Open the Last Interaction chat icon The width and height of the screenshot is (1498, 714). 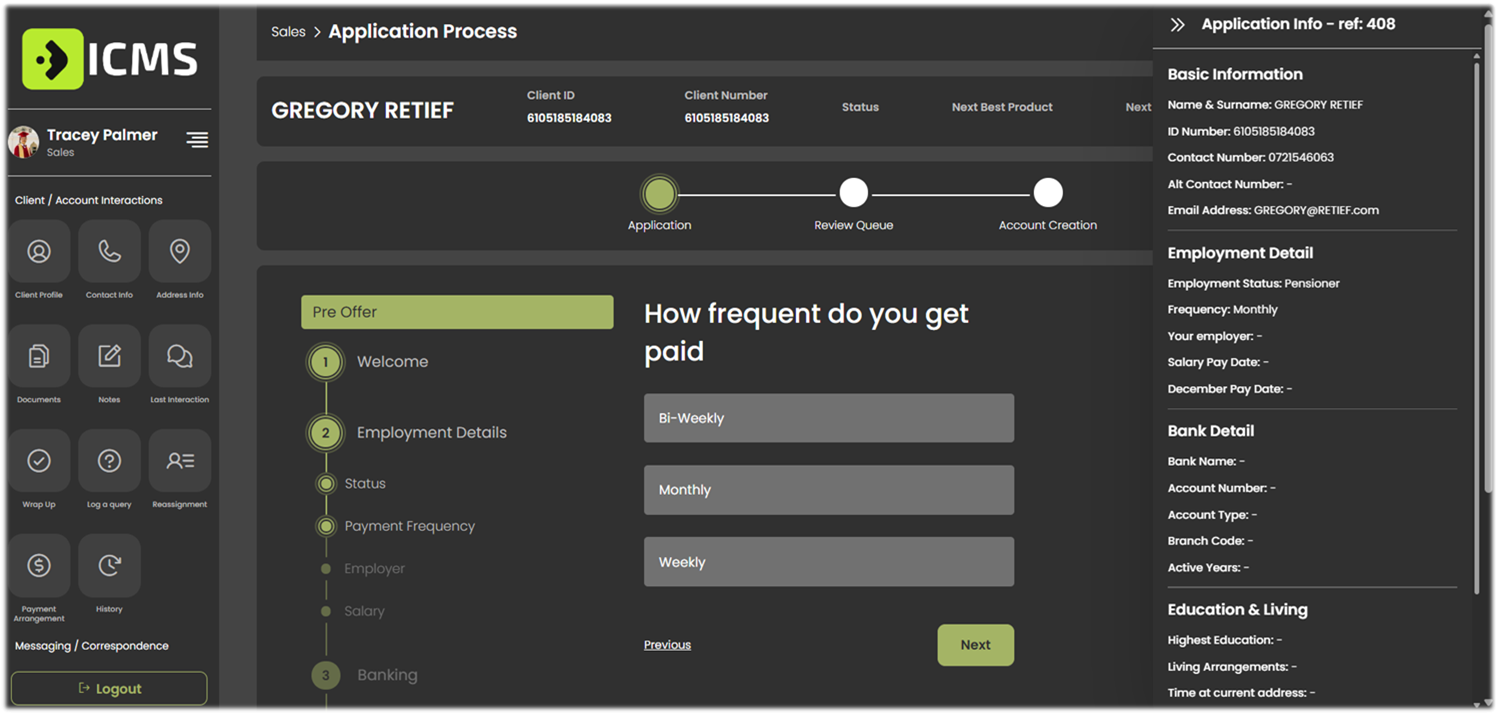tap(180, 356)
